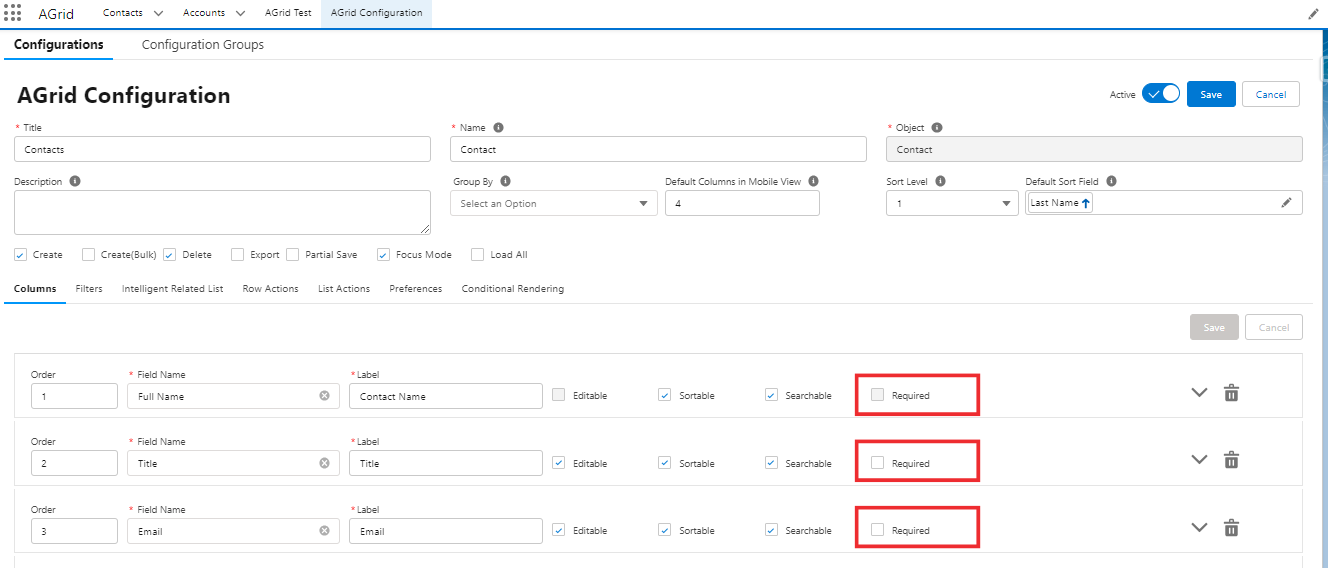Click the Title input containing Contacts
Screen dimensions: 1328x568
(x=222, y=149)
